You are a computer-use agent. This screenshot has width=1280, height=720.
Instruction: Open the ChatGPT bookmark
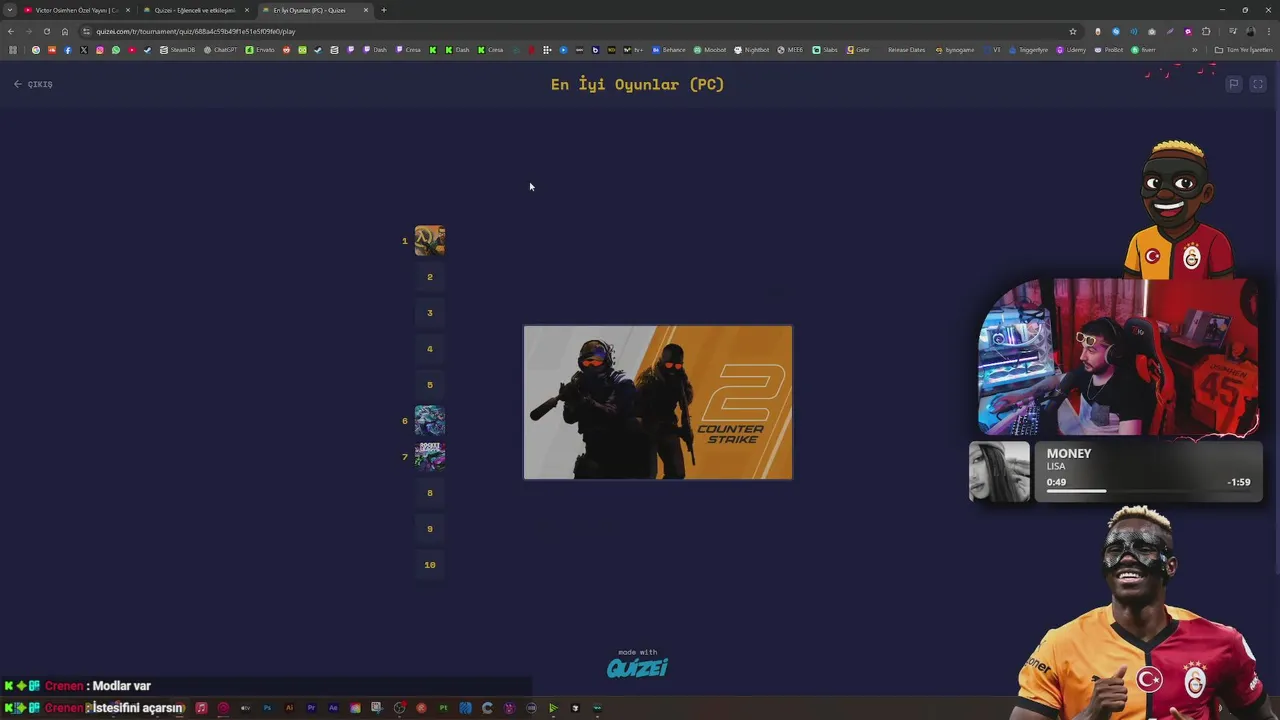pos(221,50)
